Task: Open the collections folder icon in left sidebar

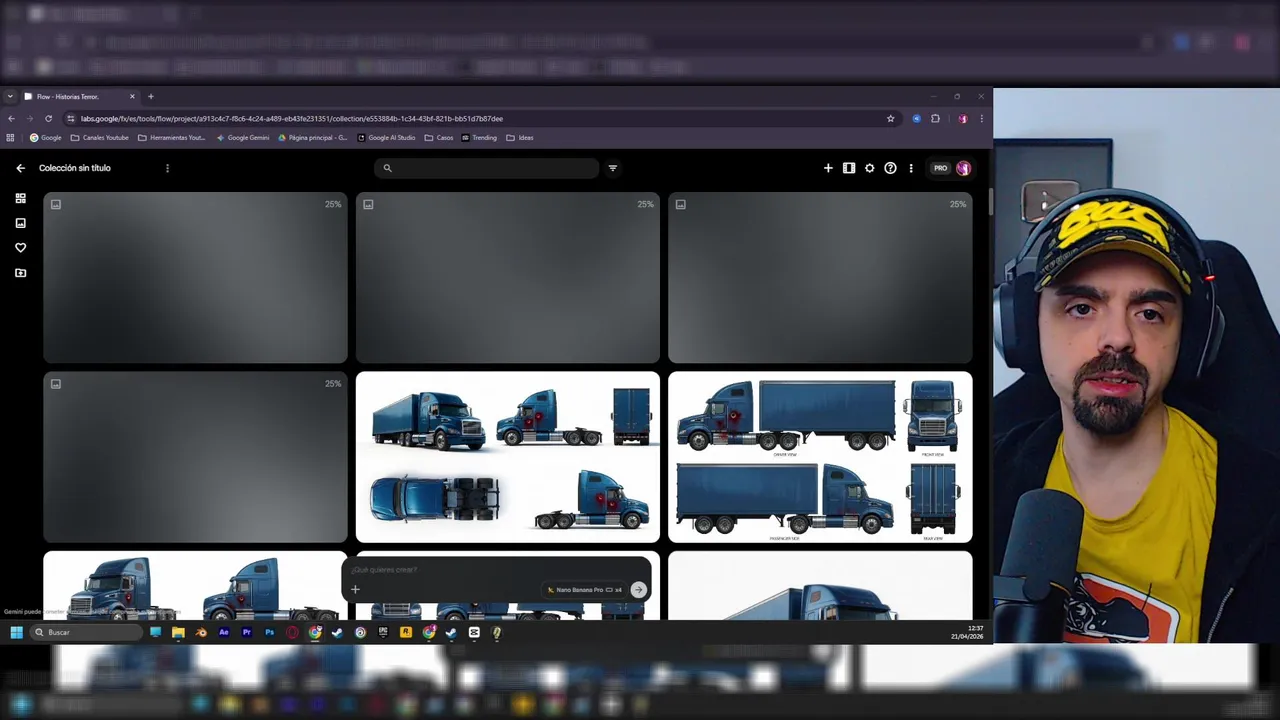Action: point(20,272)
